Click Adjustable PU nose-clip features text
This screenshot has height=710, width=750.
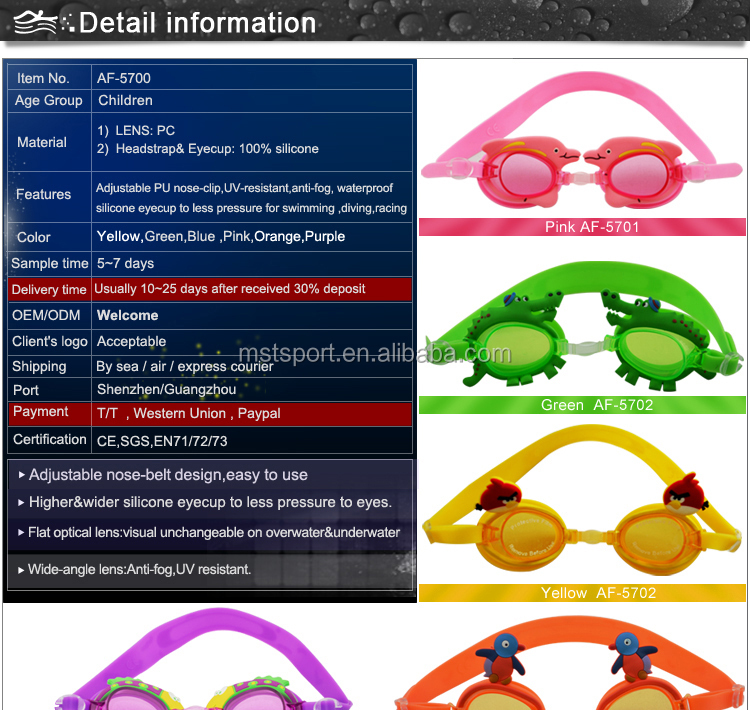[x=244, y=188]
